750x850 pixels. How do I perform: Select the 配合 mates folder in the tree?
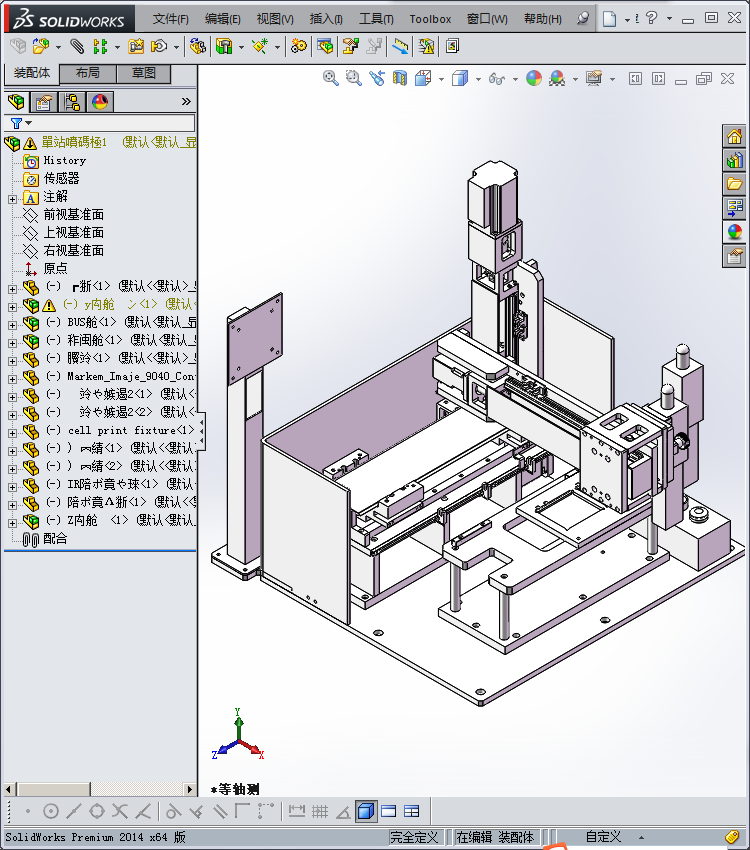(55, 539)
